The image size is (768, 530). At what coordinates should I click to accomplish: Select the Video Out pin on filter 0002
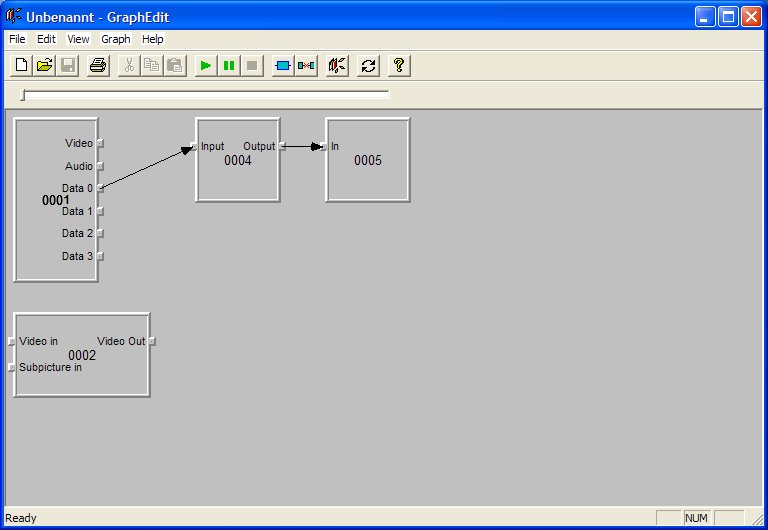152,341
